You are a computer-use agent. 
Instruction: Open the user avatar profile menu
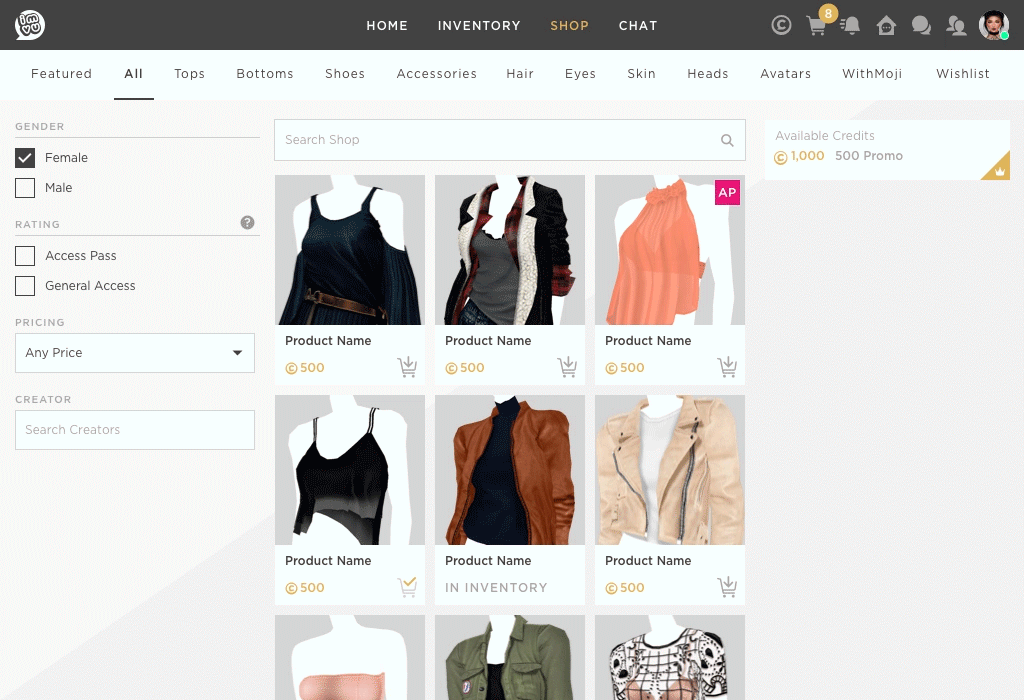click(993, 25)
